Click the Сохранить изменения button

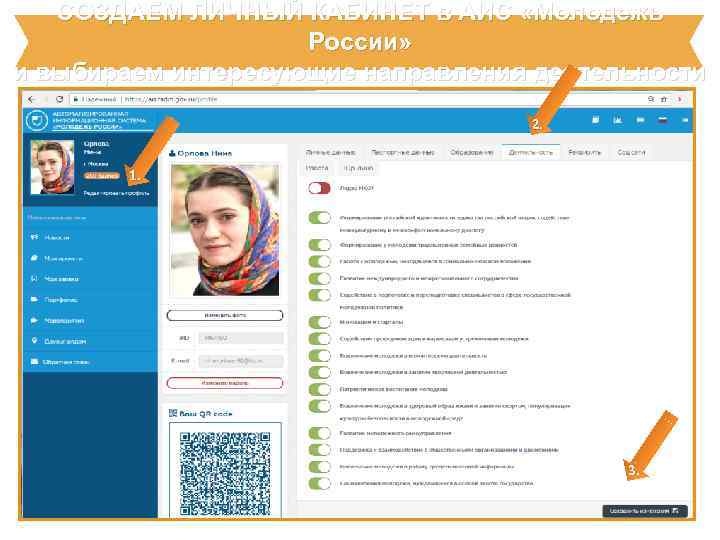(x=645, y=511)
